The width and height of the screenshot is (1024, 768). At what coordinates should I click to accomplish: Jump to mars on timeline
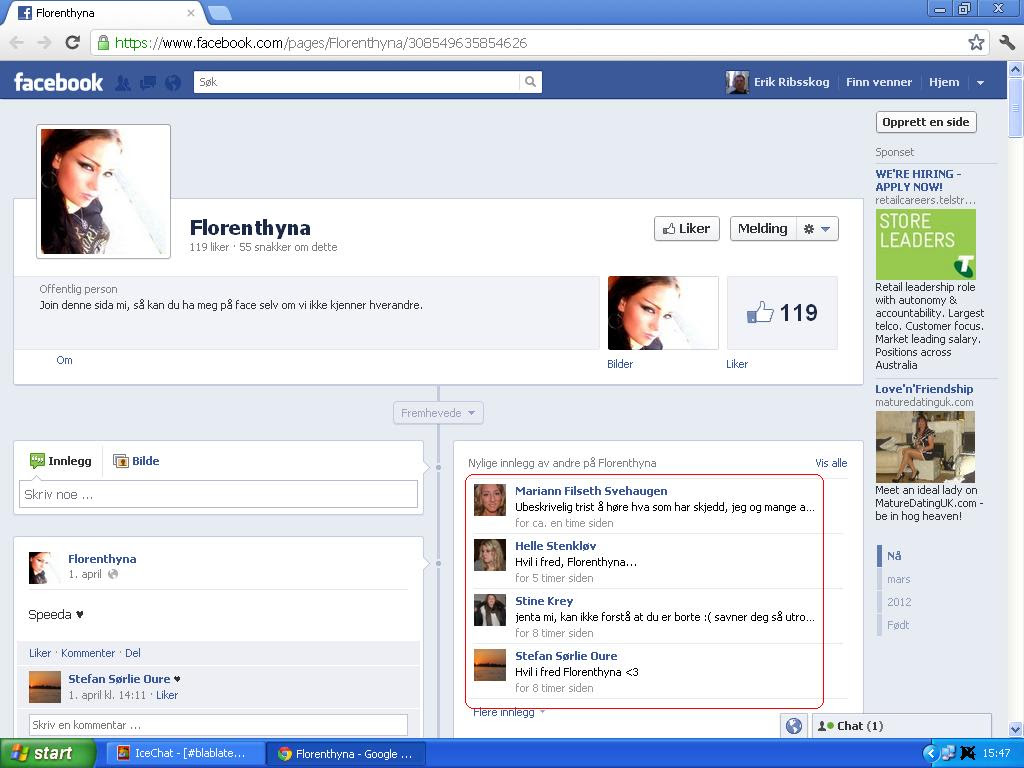[x=898, y=579]
